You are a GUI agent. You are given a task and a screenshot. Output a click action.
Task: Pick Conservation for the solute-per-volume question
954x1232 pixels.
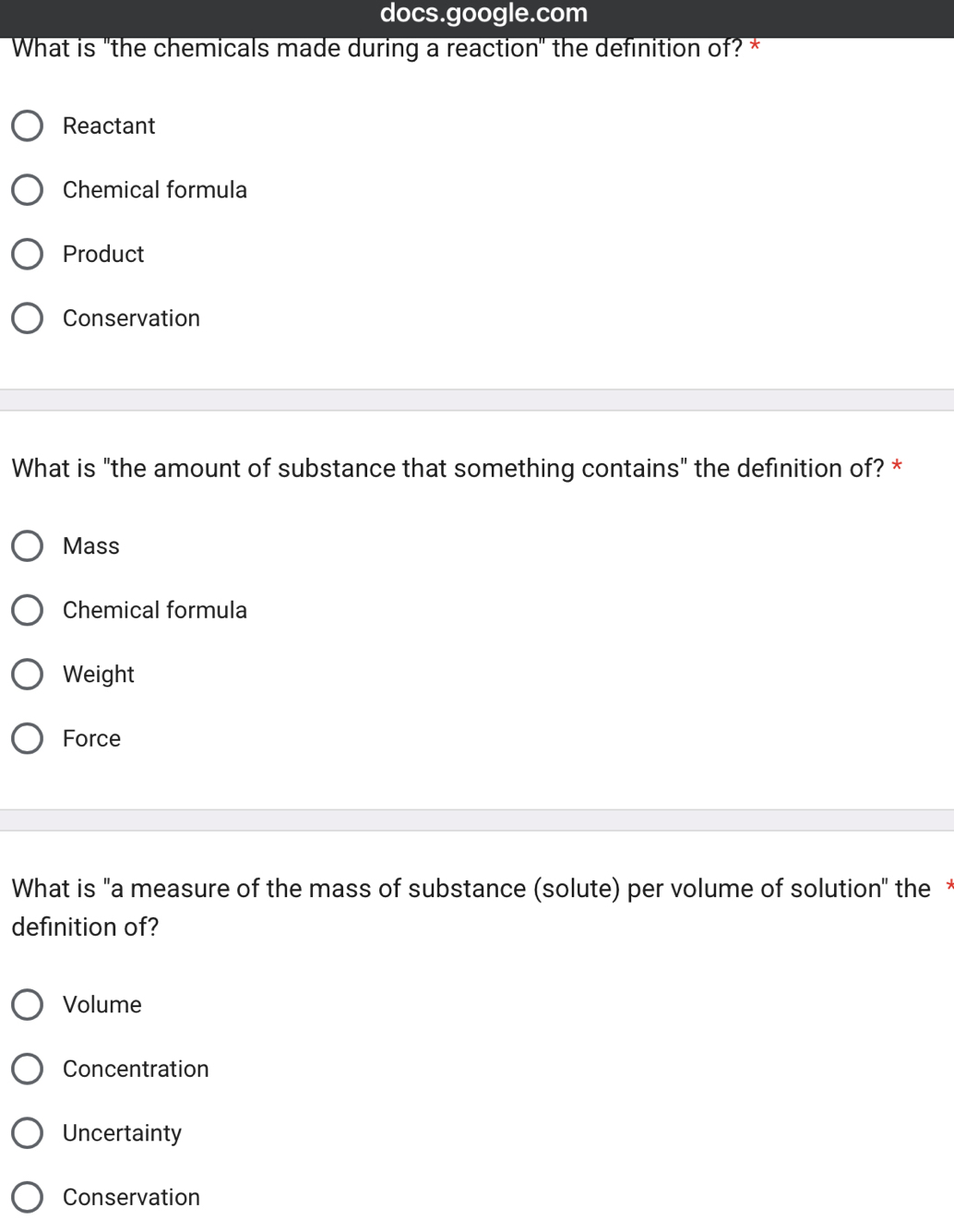[x=28, y=1197]
